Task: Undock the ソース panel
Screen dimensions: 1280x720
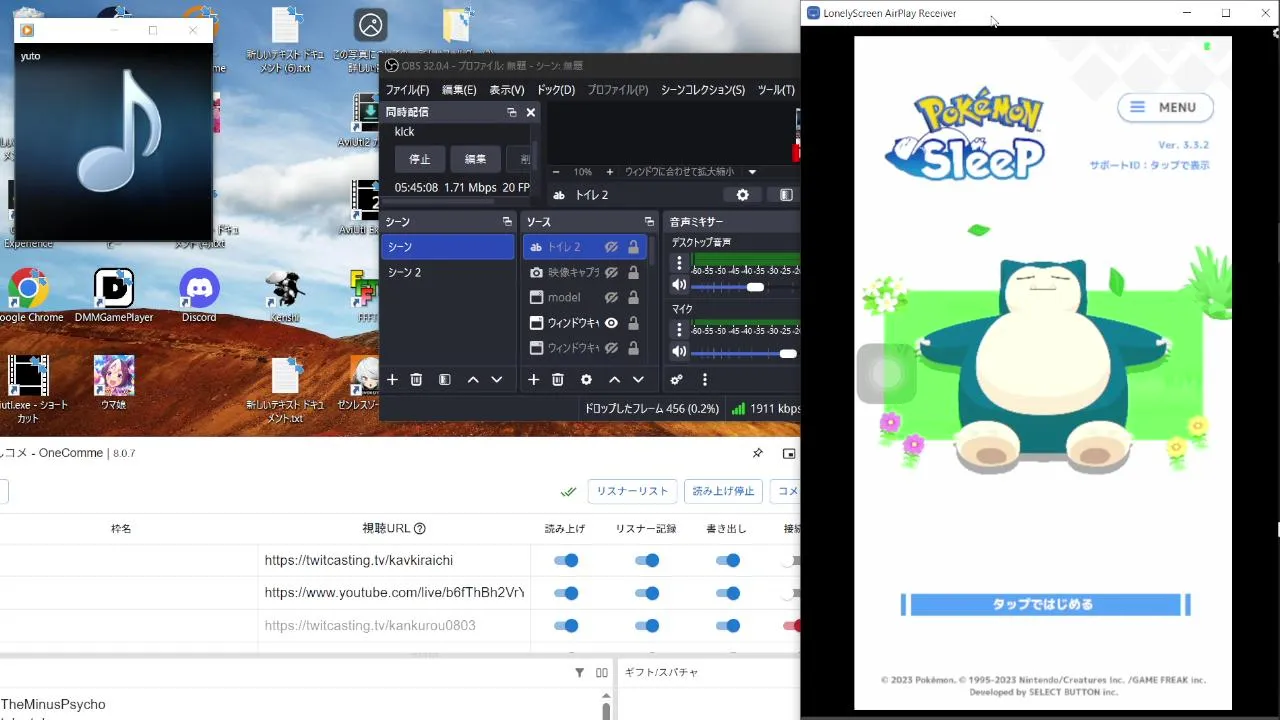Action: point(649,222)
